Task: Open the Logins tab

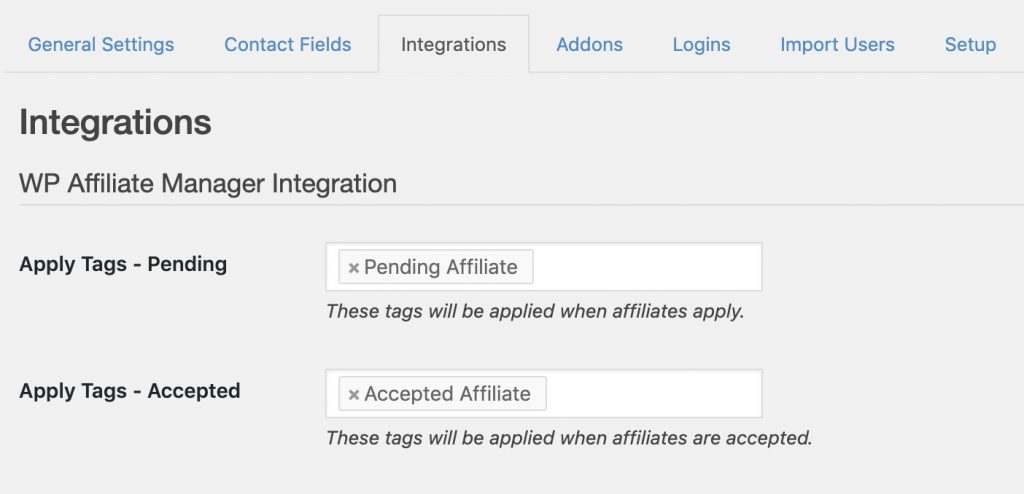Action: tap(701, 45)
